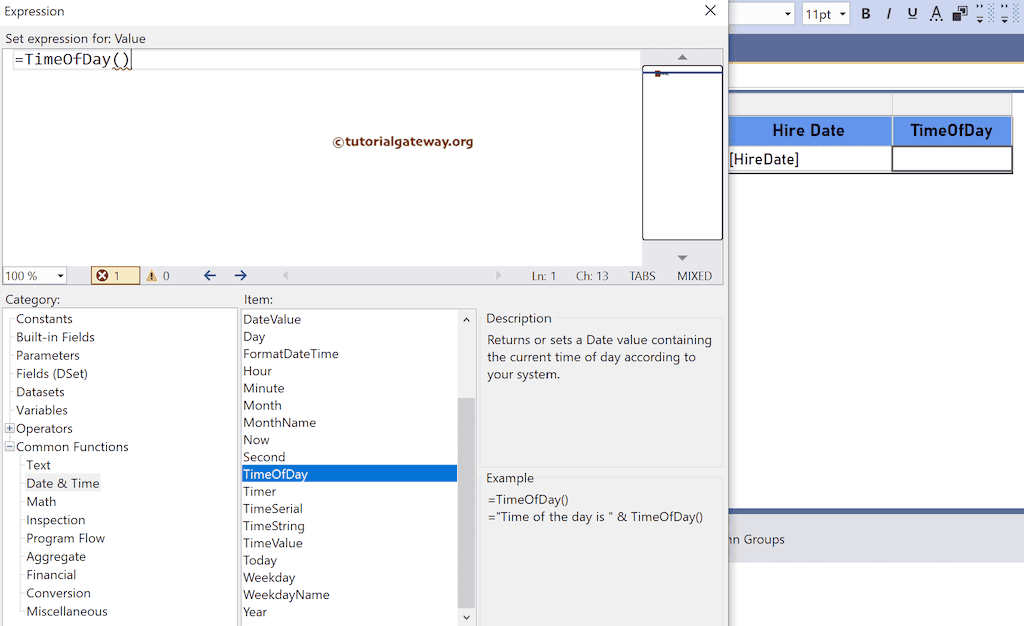
Task: Click the TimeOfDay column header in report
Action: (952, 131)
